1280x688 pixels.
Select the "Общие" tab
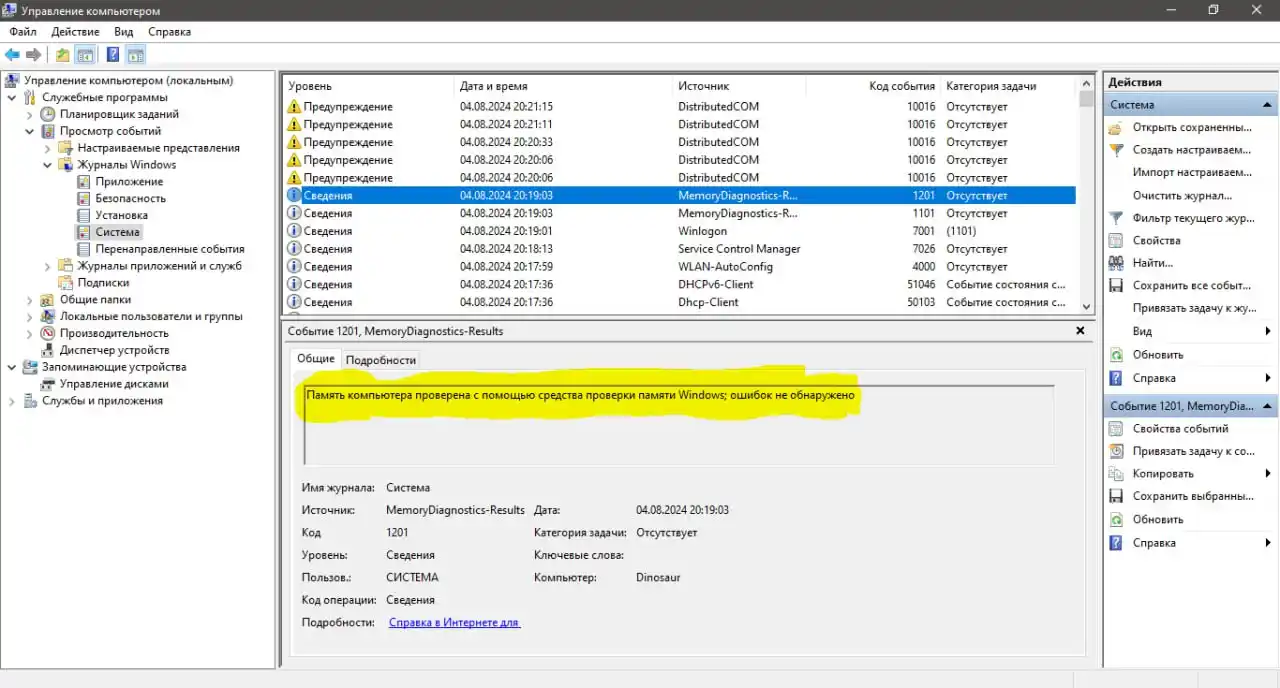[x=316, y=359]
